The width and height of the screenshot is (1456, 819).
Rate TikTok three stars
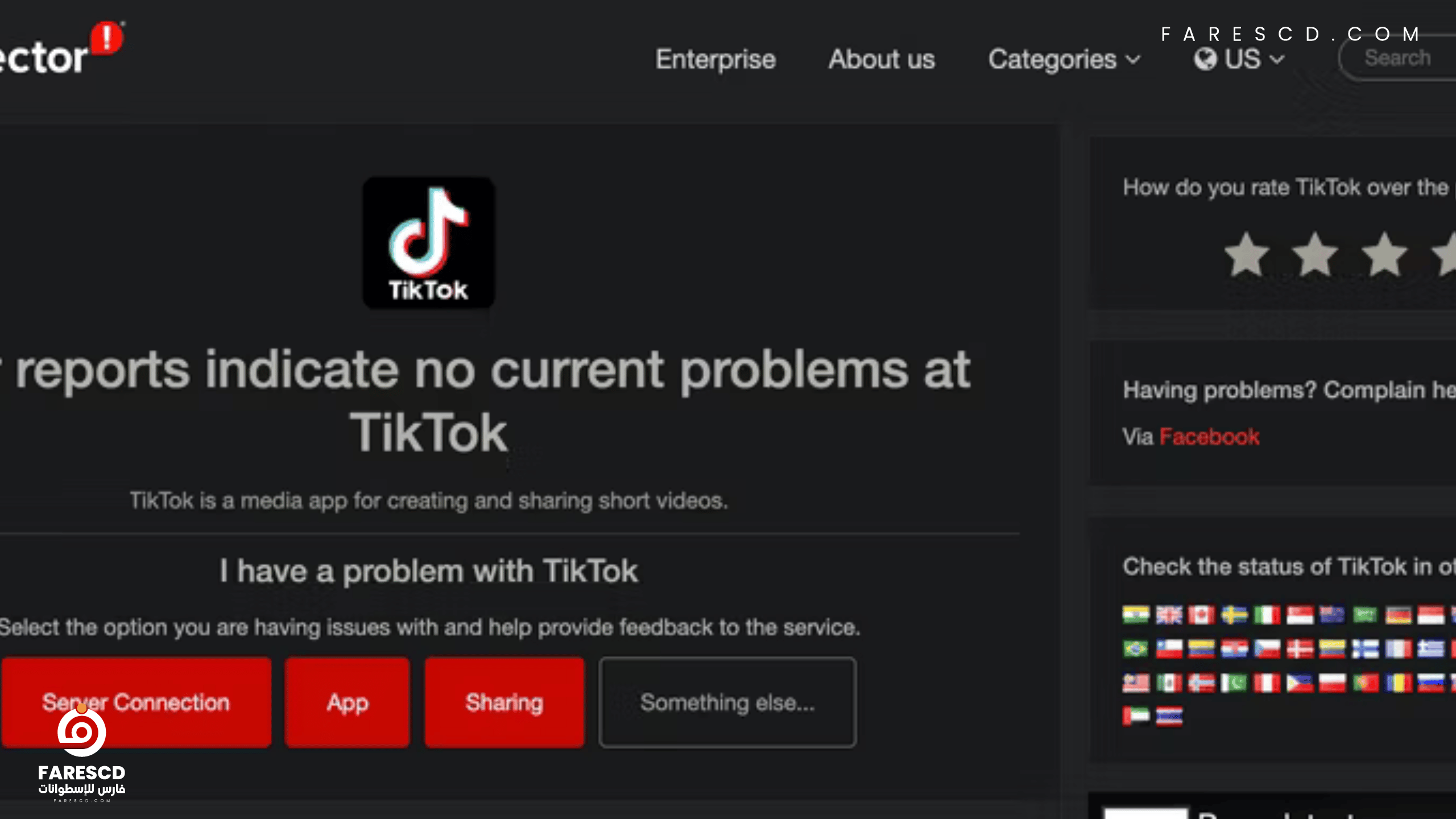point(1384,255)
